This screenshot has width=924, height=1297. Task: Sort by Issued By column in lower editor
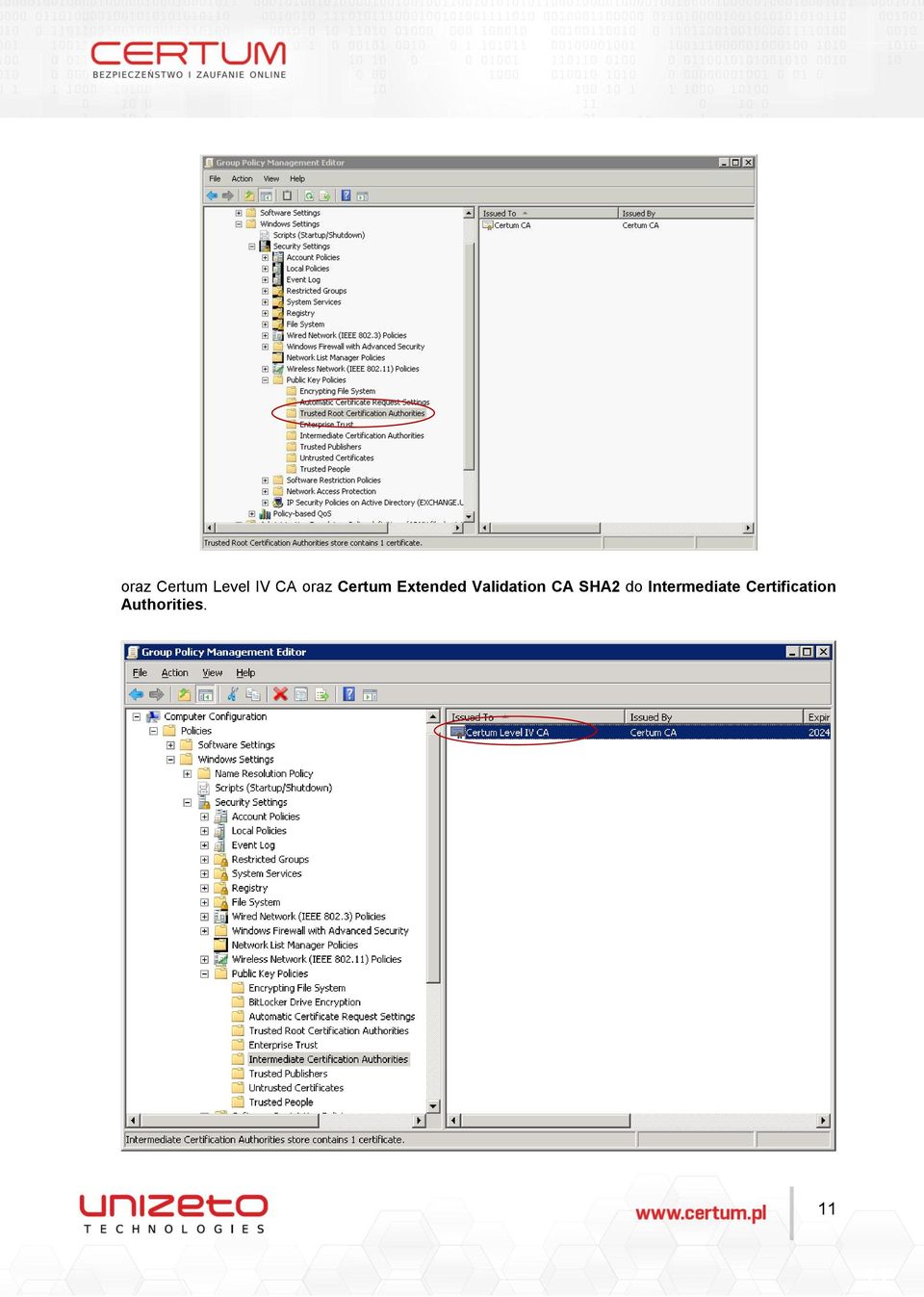tap(713, 717)
